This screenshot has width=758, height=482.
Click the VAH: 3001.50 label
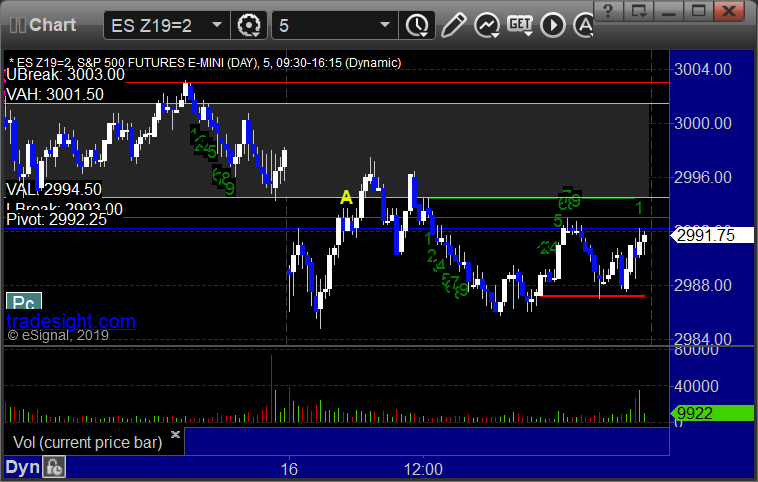point(55,94)
